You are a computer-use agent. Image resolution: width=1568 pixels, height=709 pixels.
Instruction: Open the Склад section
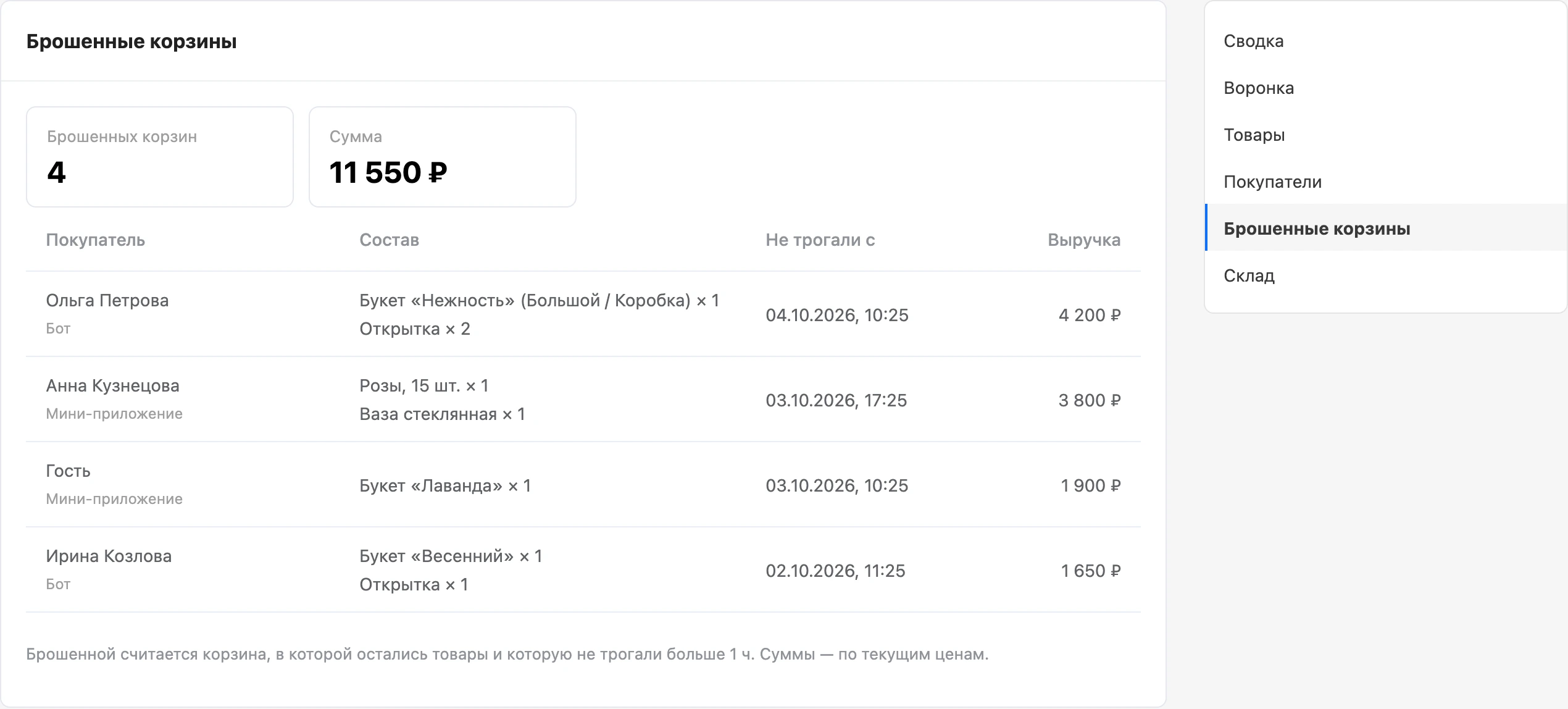(x=1386, y=276)
